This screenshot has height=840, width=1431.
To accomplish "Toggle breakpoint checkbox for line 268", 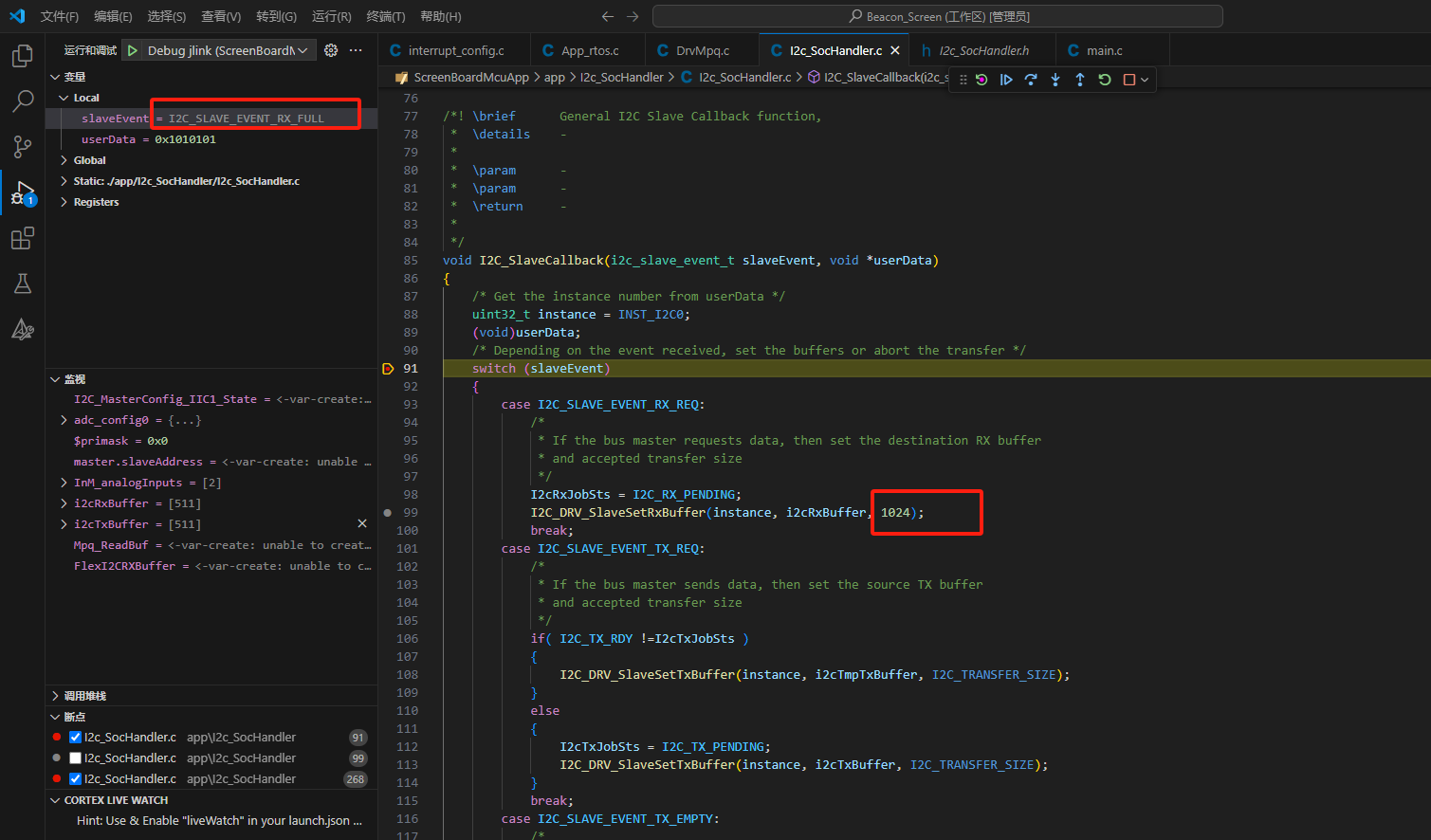I will pos(76,778).
